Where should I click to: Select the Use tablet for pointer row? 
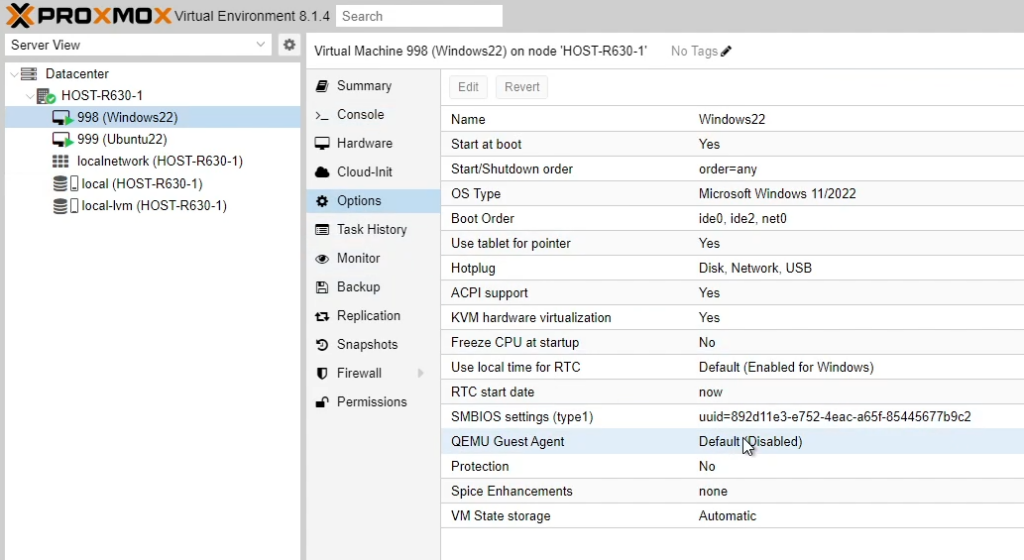[x=733, y=243]
